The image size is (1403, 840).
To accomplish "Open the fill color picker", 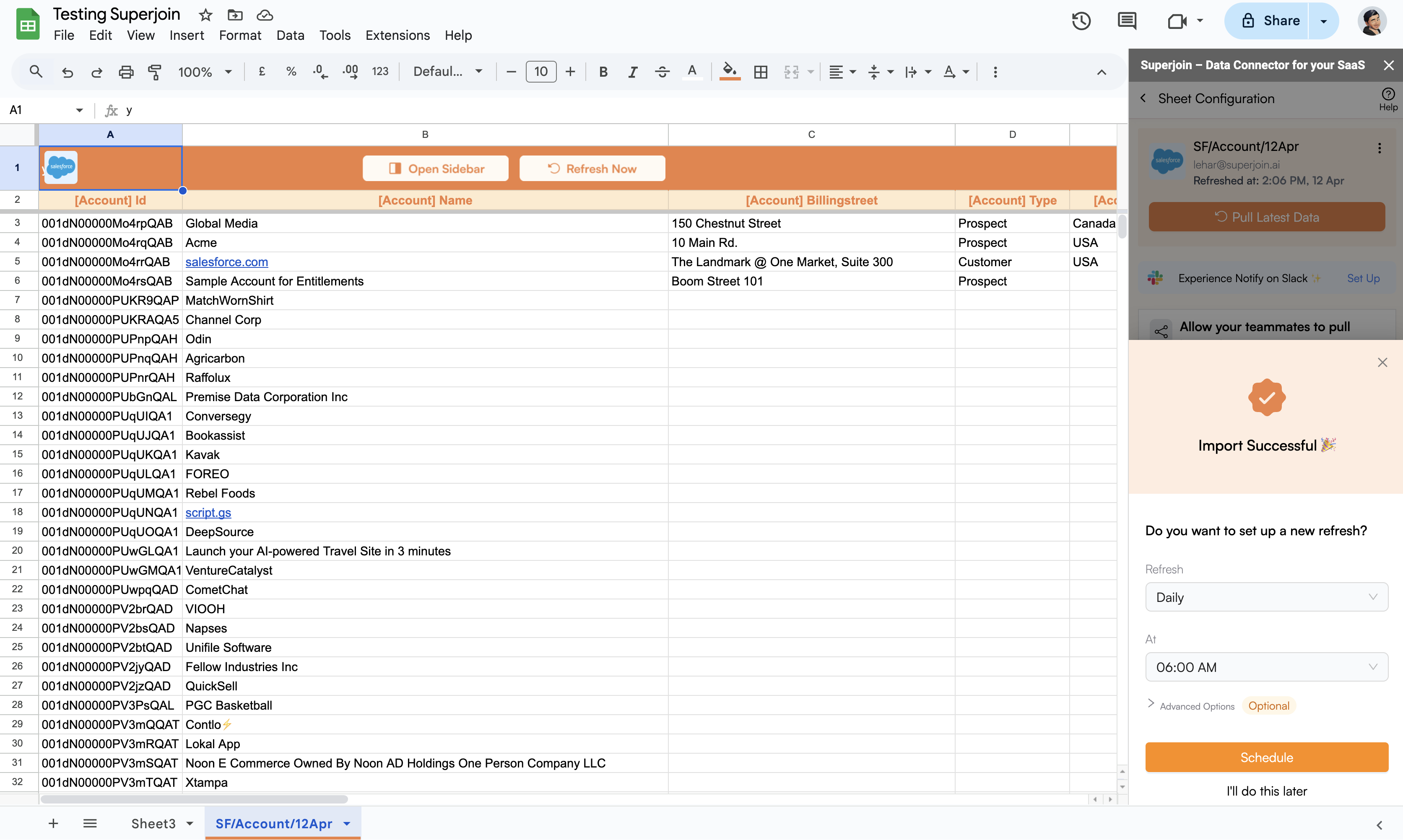I will (729, 72).
